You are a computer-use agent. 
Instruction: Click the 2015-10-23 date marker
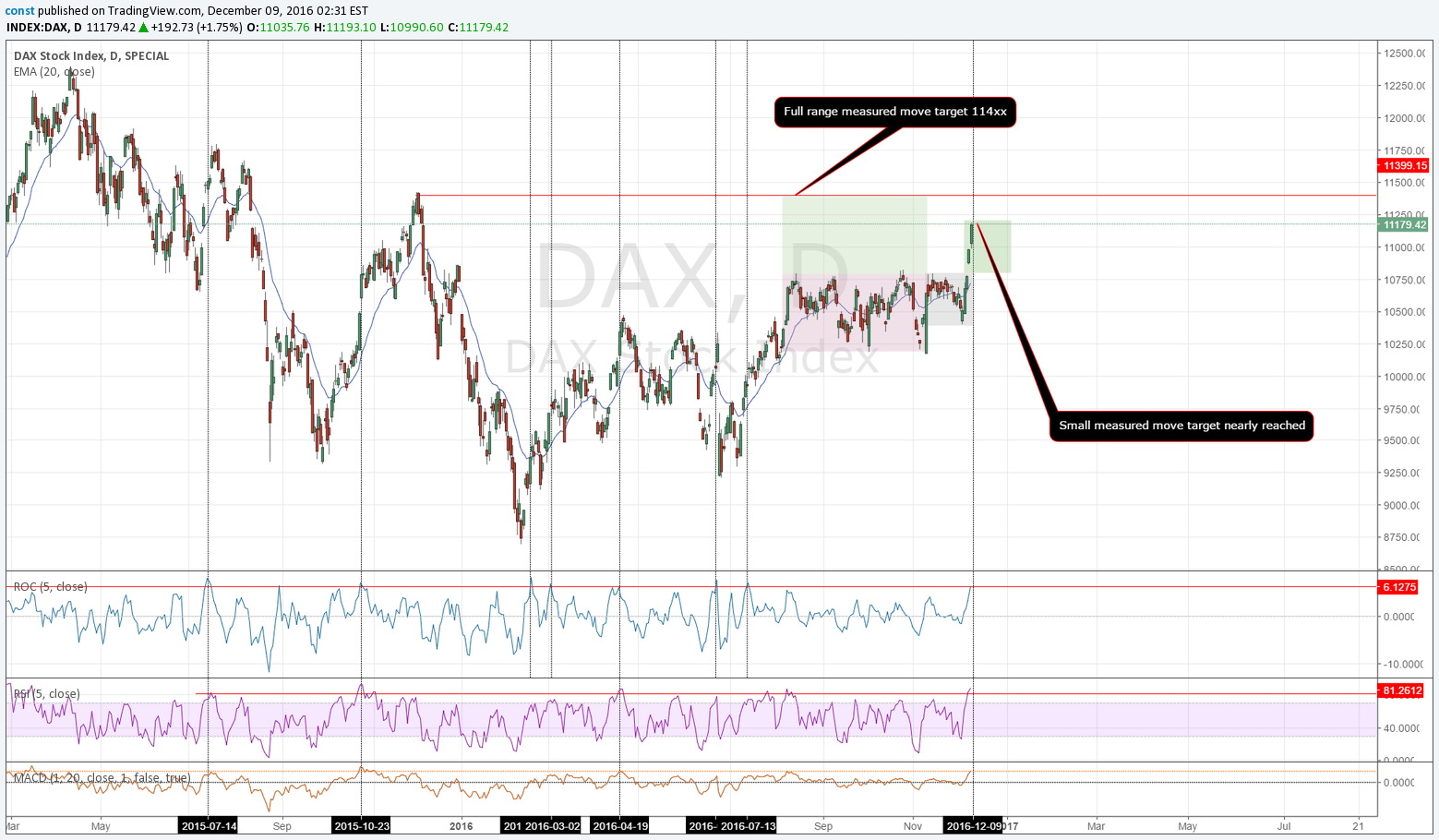pyautogui.click(x=361, y=826)
